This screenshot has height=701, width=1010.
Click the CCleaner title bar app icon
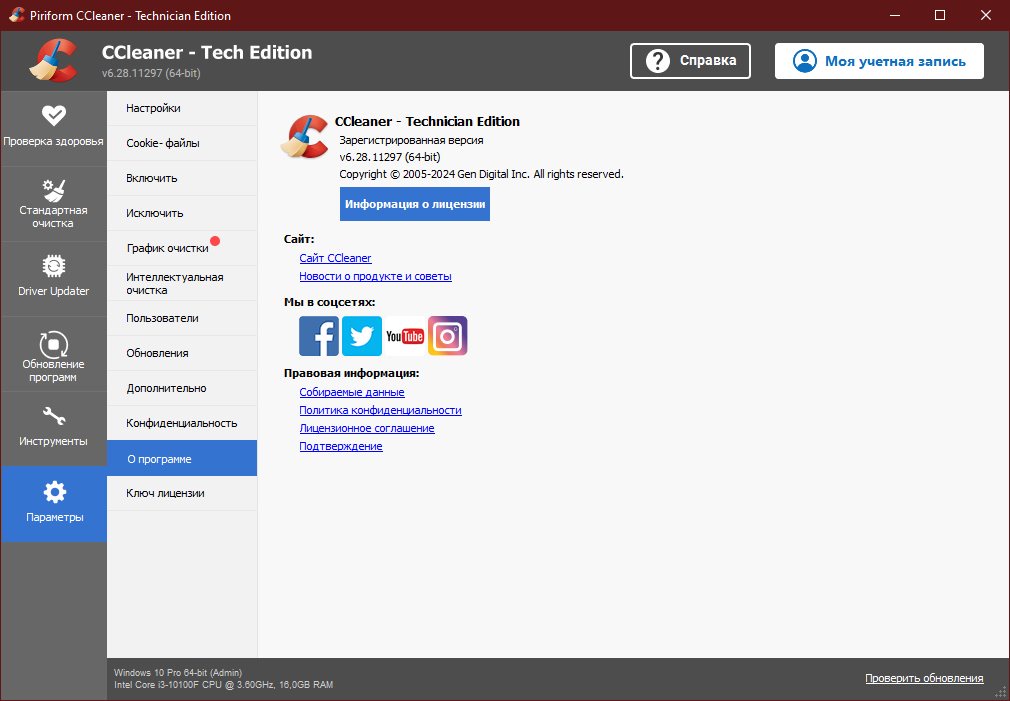[16, 15]
